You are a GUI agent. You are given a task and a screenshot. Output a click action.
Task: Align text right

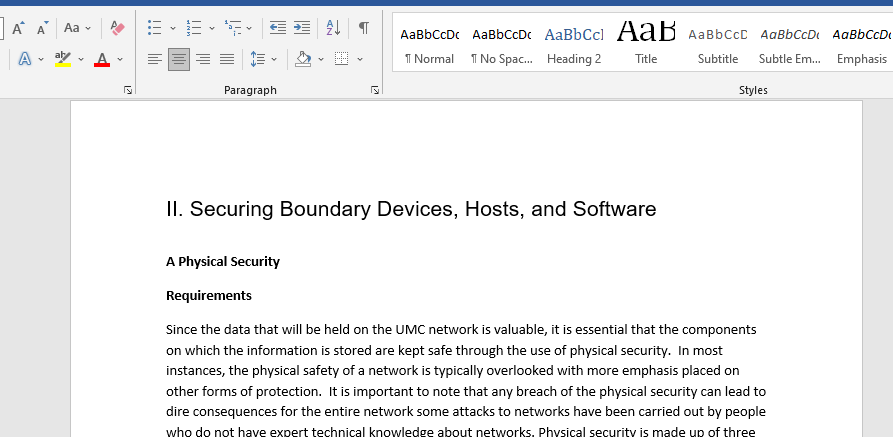tap(203, 59)
